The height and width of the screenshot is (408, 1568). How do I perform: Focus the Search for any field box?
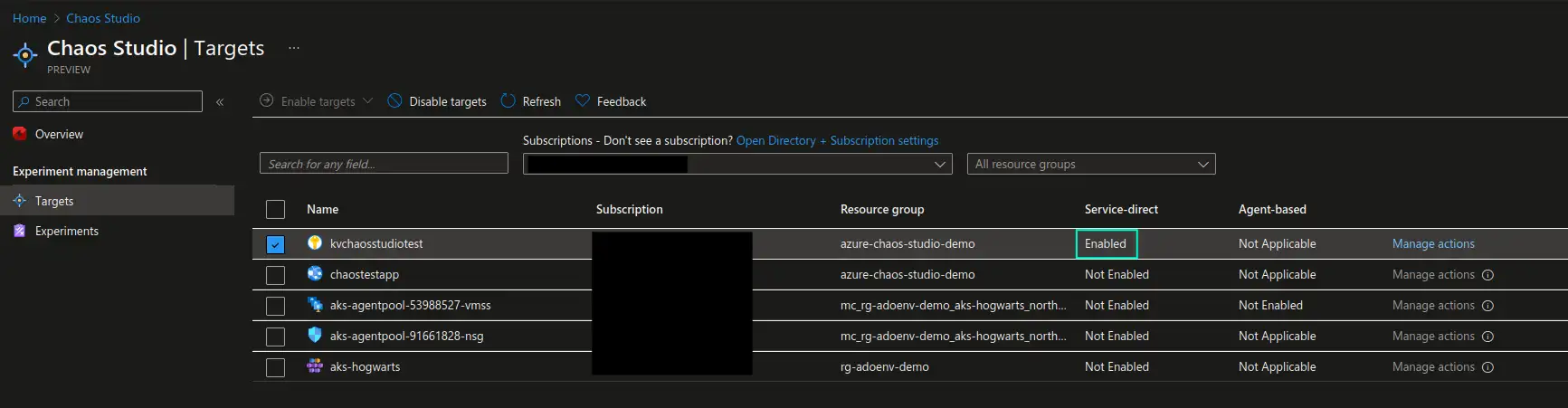point(384,164)
